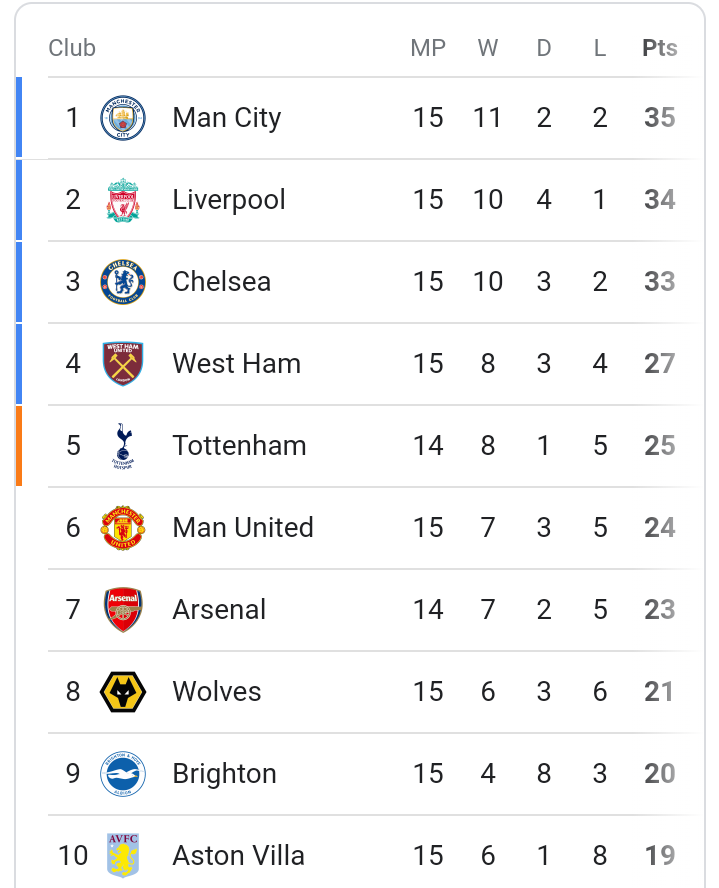
Task: Click the Arsenal cannon crest
Action: (123, 609)
